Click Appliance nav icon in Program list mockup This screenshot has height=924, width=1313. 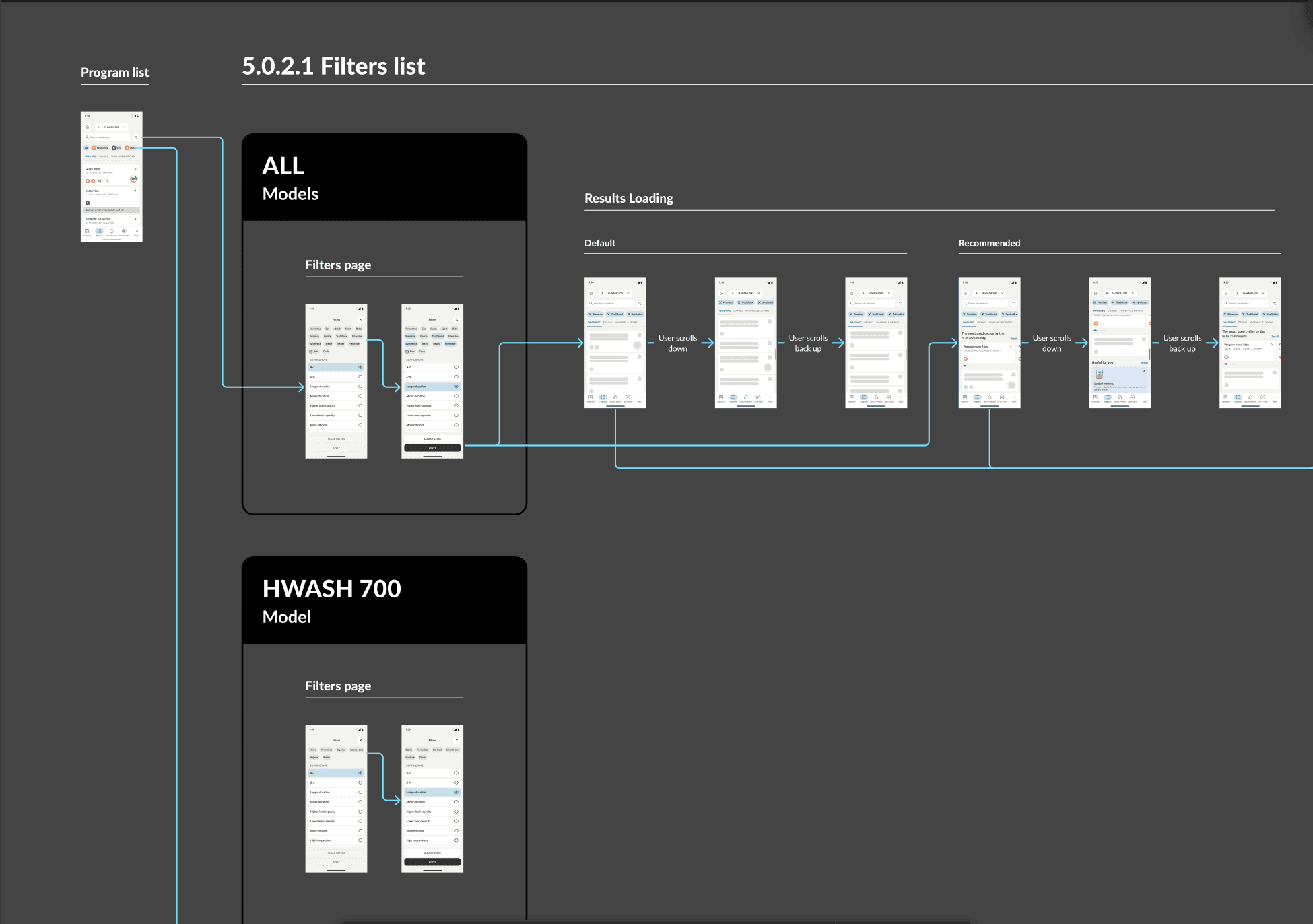tap(87, 232)
